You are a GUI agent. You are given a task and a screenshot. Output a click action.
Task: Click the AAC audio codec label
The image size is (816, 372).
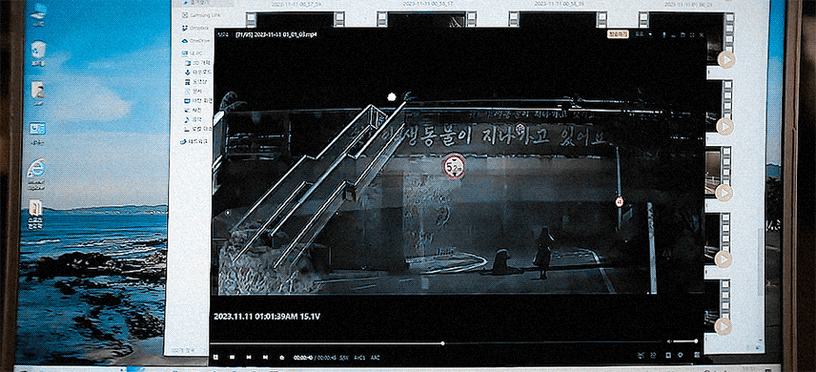tap(375, 357)
